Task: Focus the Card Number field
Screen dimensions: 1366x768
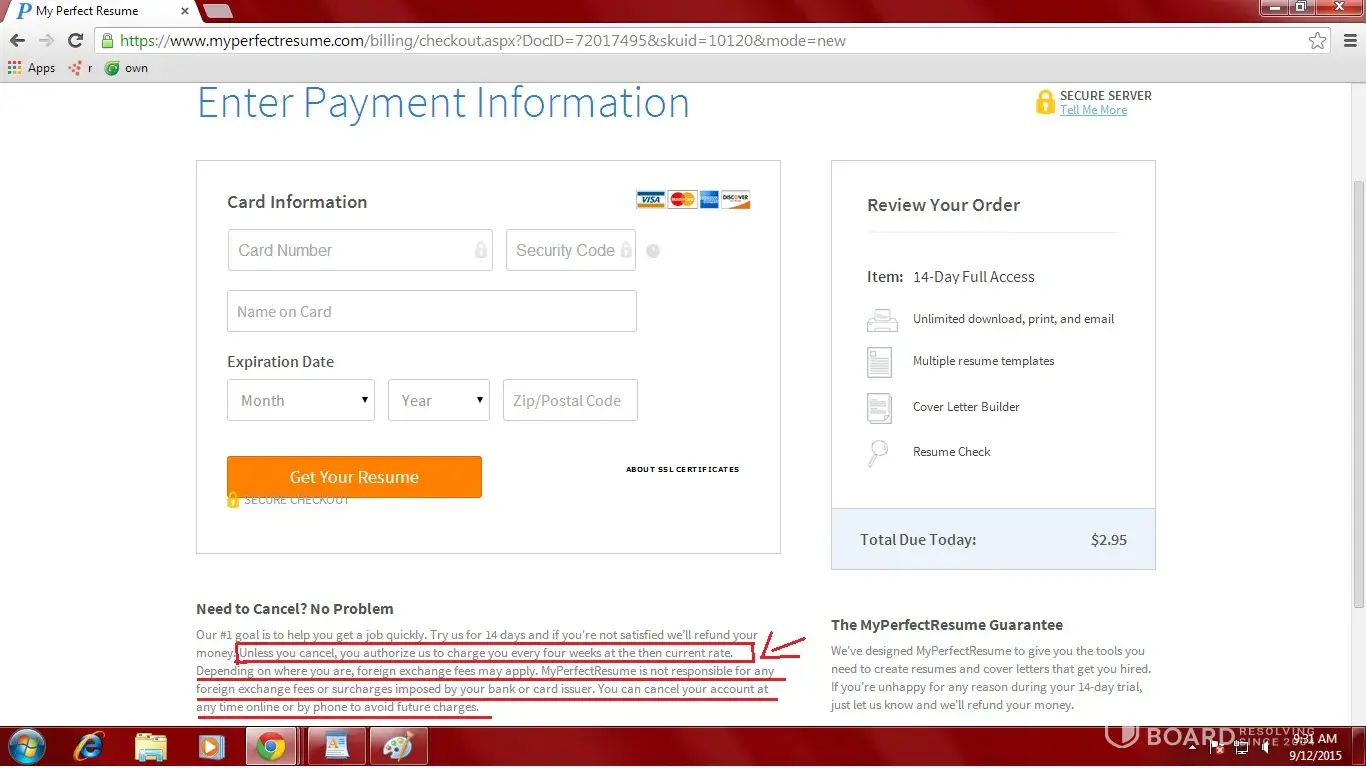Action: coord(360,250)
